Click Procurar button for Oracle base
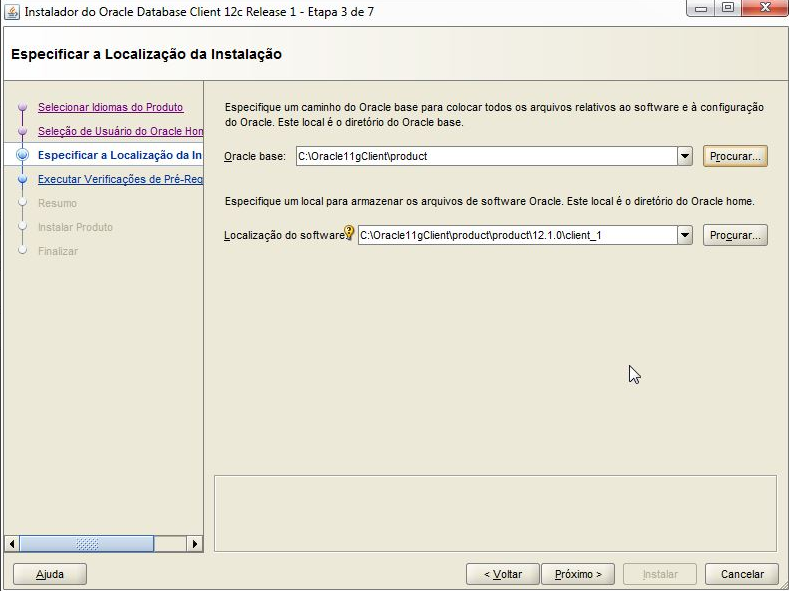Image resolution: width=789 pixels, height=591 pixels. pyautogui.click(x=735, y=156)
